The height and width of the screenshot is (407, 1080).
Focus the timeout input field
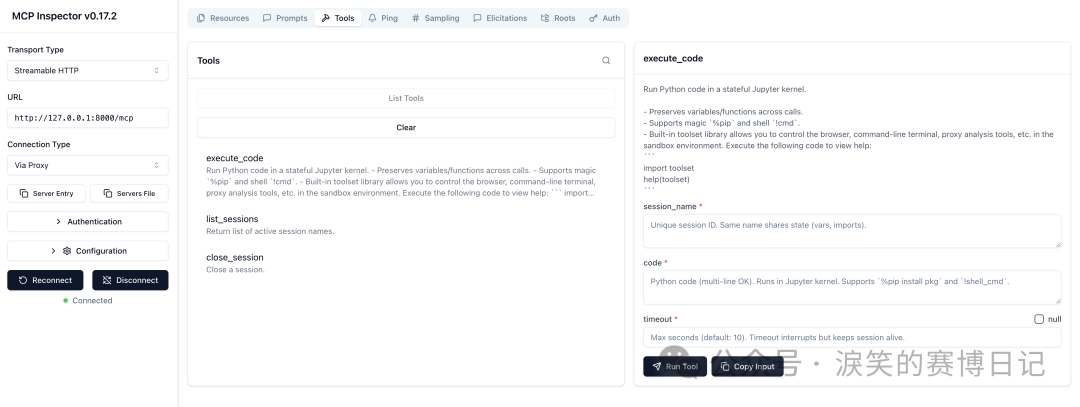pos(852,337)
